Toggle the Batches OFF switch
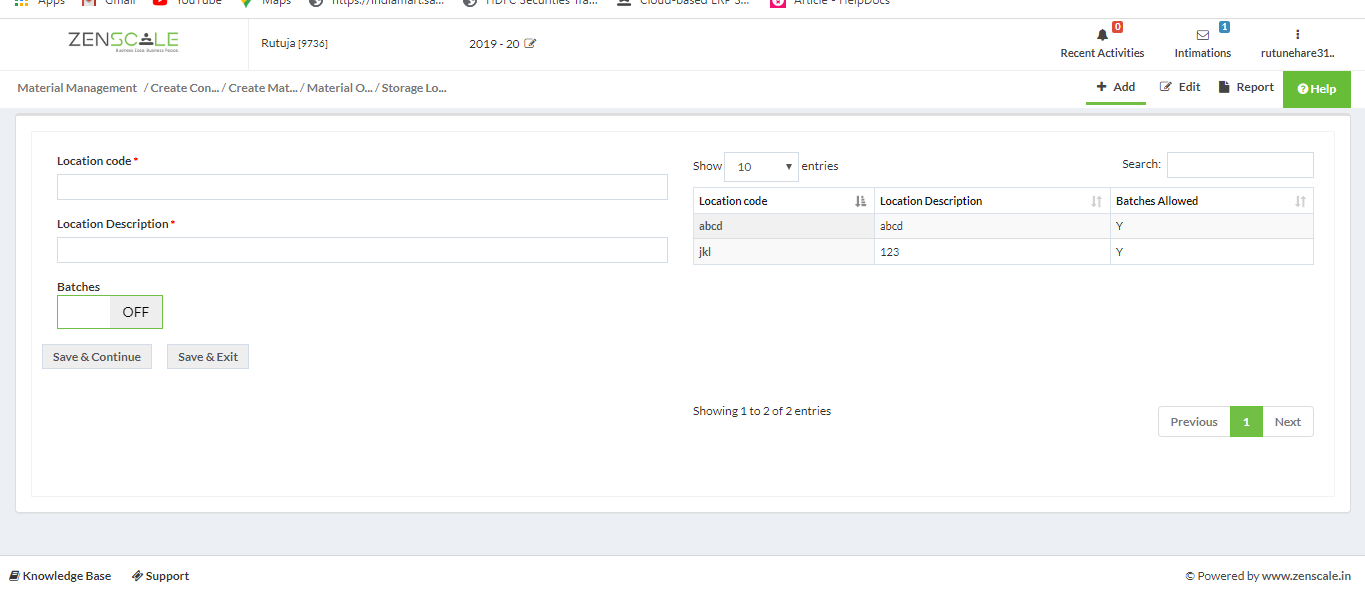1365x591 pixels. [110, 312]
